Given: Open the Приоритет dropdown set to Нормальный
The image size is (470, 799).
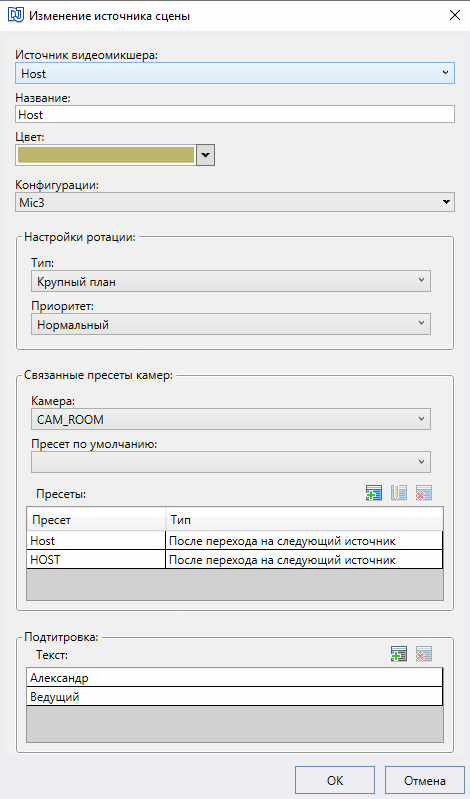Looking at the screenshot, I should click(x=231, y=324).
